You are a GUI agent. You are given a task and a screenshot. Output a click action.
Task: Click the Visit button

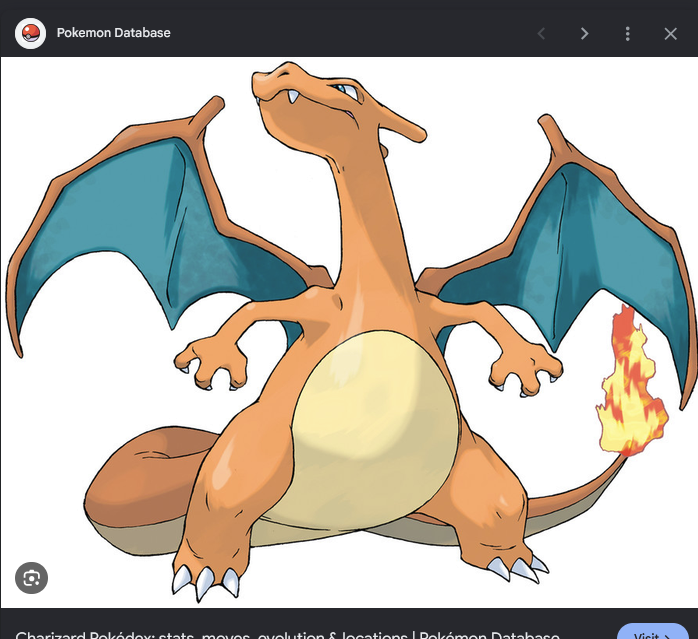click(x=653, y=632)
